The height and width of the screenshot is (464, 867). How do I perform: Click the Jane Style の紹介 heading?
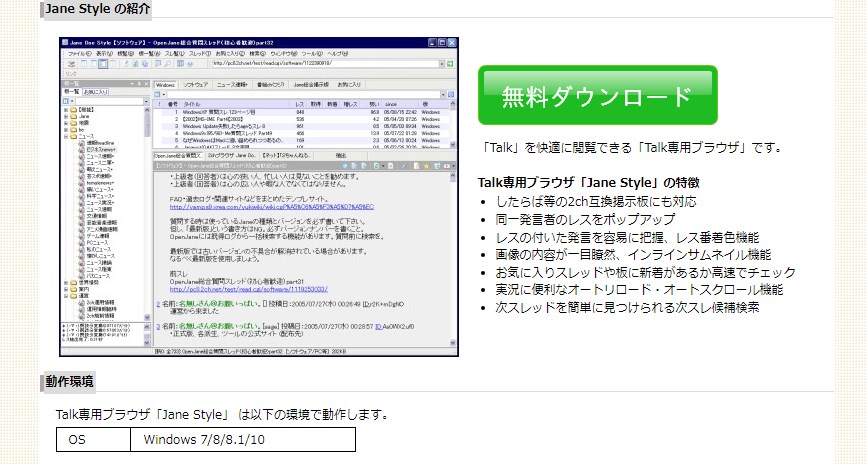point(97,9)
